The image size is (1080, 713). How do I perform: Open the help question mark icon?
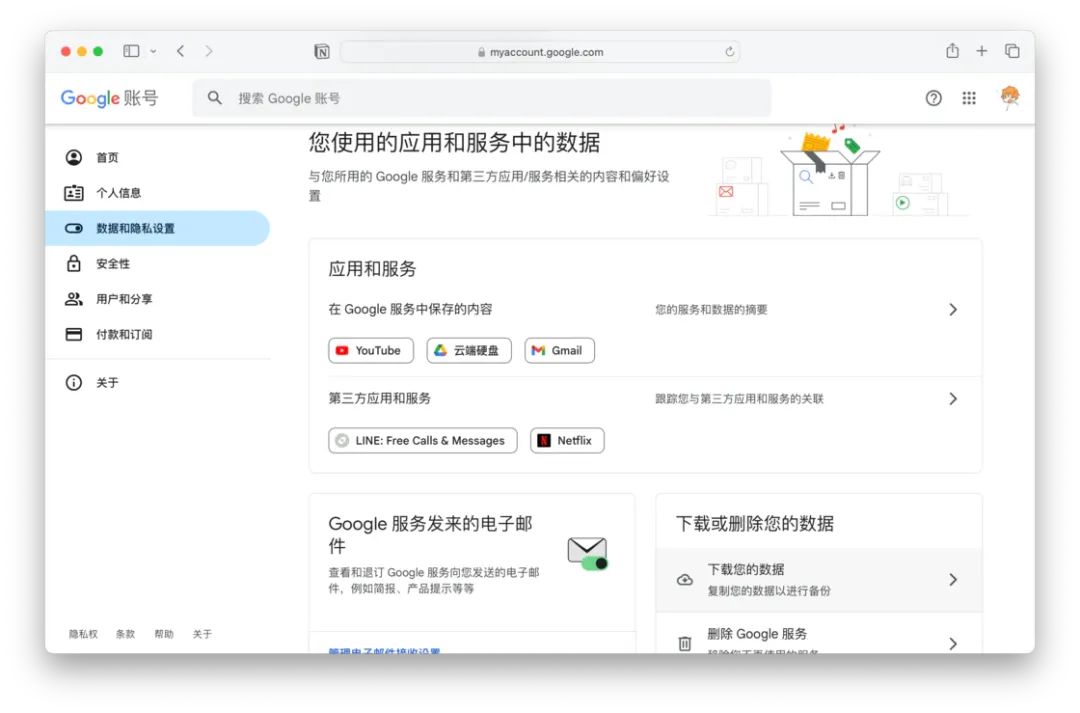coord(933,98)
